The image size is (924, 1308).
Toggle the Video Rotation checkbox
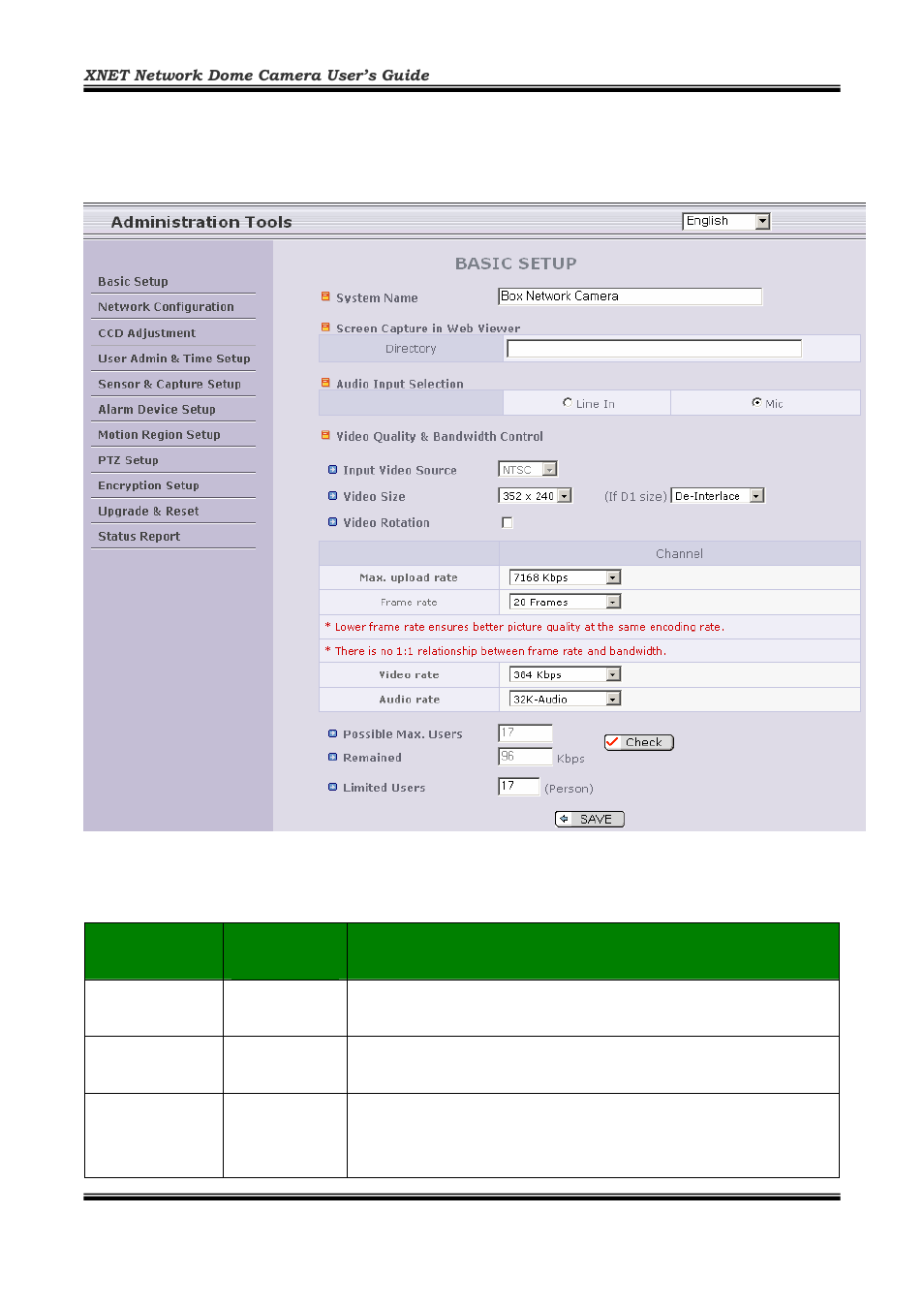[x=507, y=522]
